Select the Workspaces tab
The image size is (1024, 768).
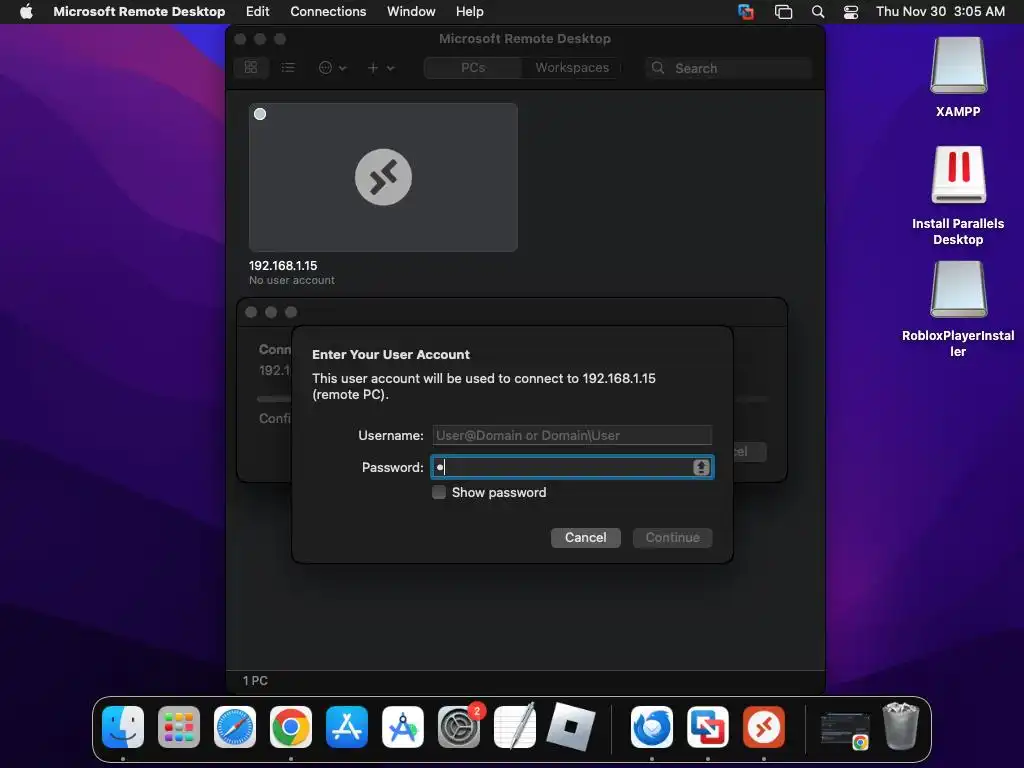coord(572,68)
